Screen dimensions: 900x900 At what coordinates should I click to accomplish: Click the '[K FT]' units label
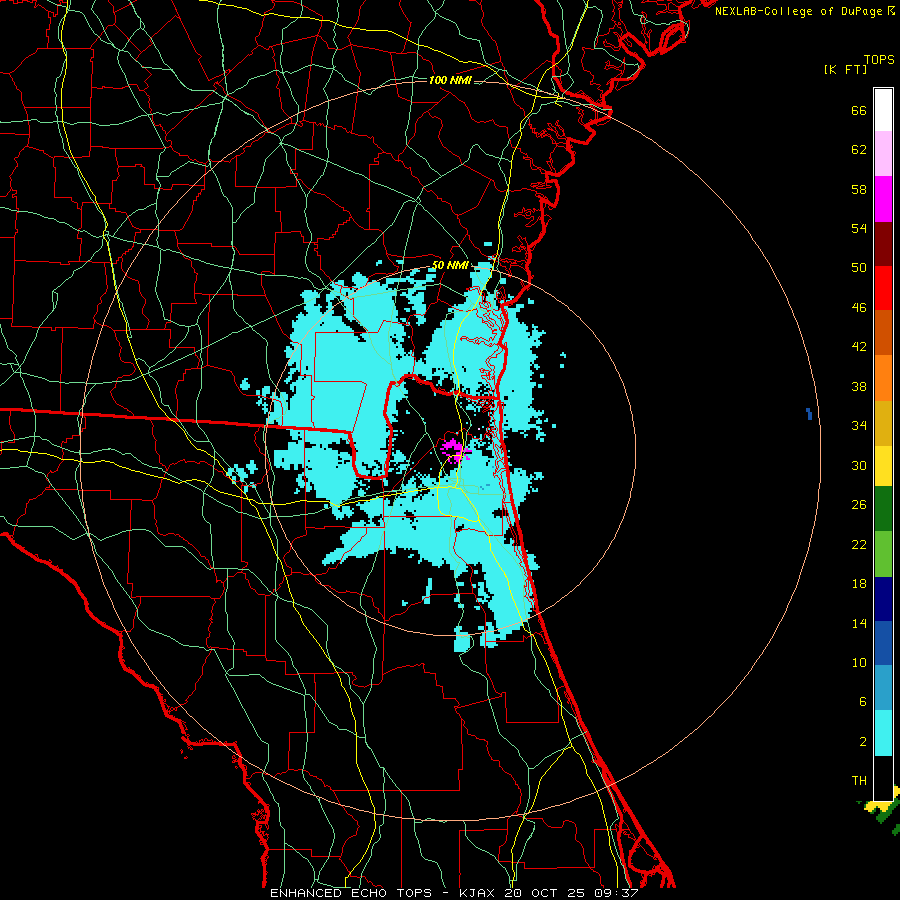click(846, 70)
